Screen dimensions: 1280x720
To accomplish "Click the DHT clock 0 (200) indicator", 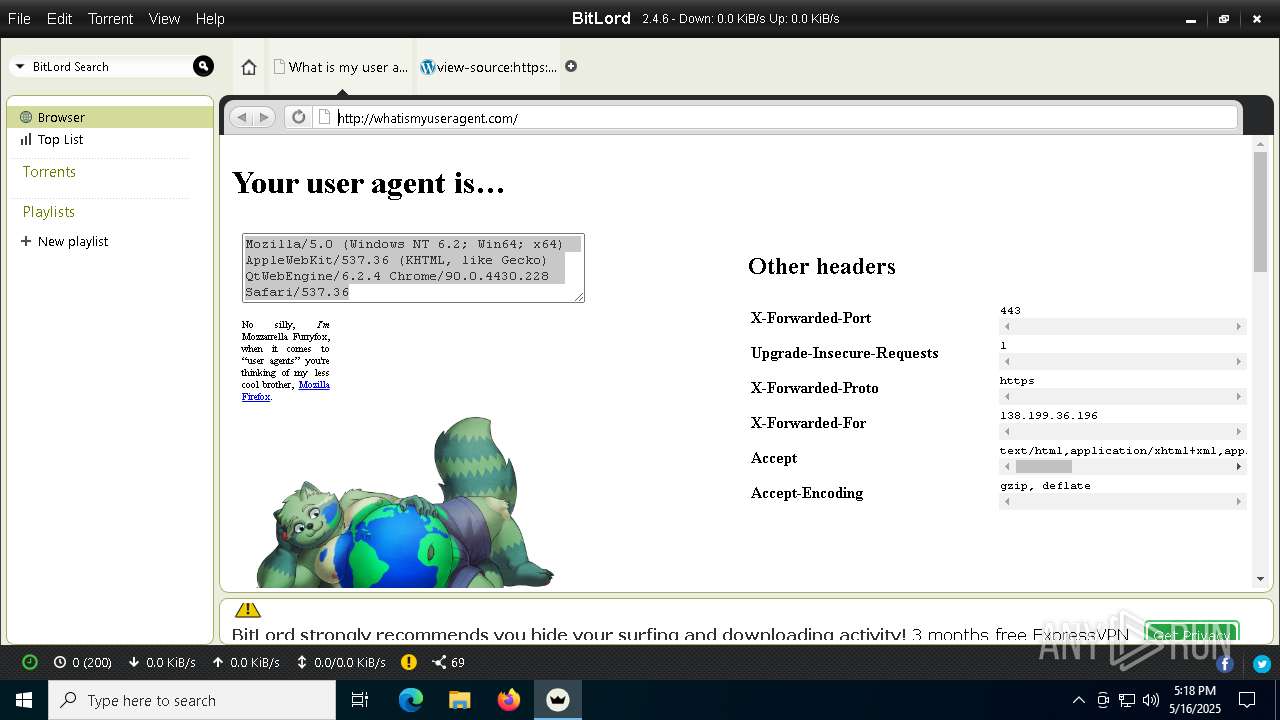I will point(83,662).
